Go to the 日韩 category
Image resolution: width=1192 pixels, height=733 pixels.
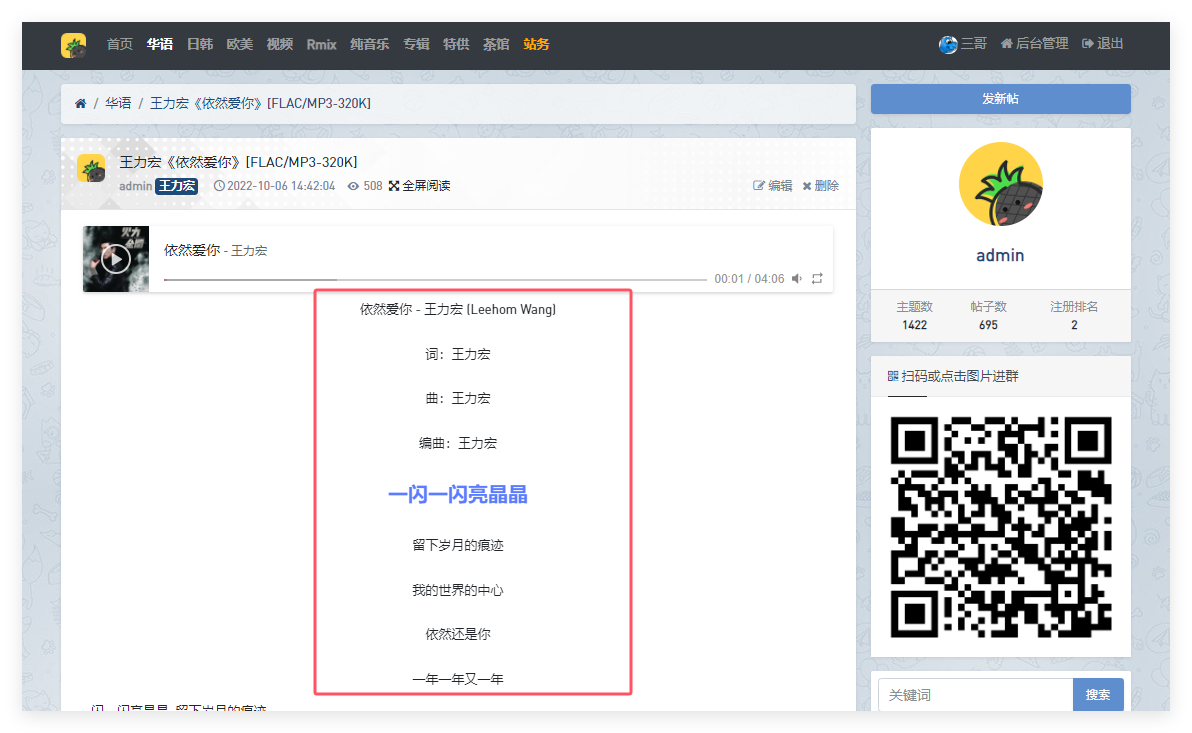tap(199, 44)
